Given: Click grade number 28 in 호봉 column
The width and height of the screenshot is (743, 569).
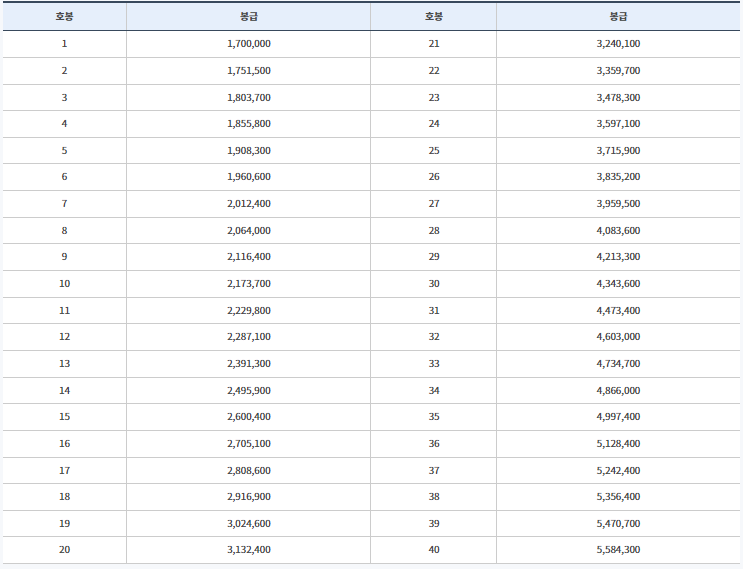Looking at the screenshot, I should click(x=434, y=231).
